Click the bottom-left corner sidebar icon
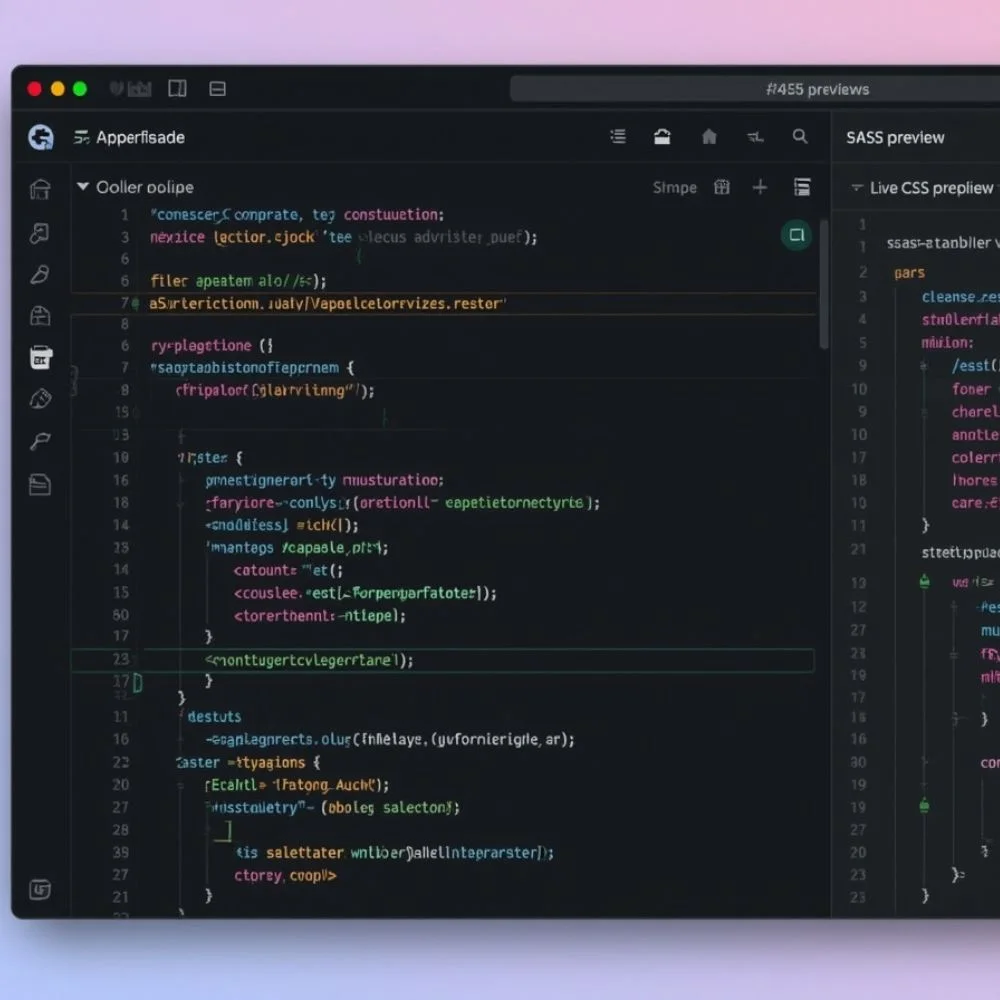1000x1000 pixels. click(40, 889)
